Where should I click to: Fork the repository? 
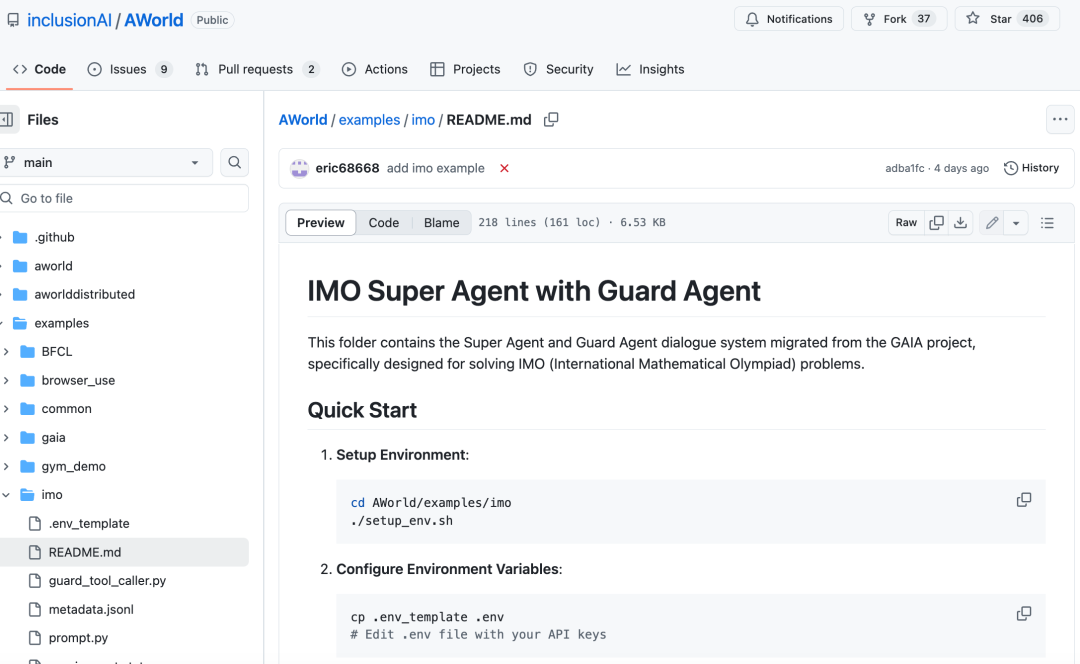(899, 19)
